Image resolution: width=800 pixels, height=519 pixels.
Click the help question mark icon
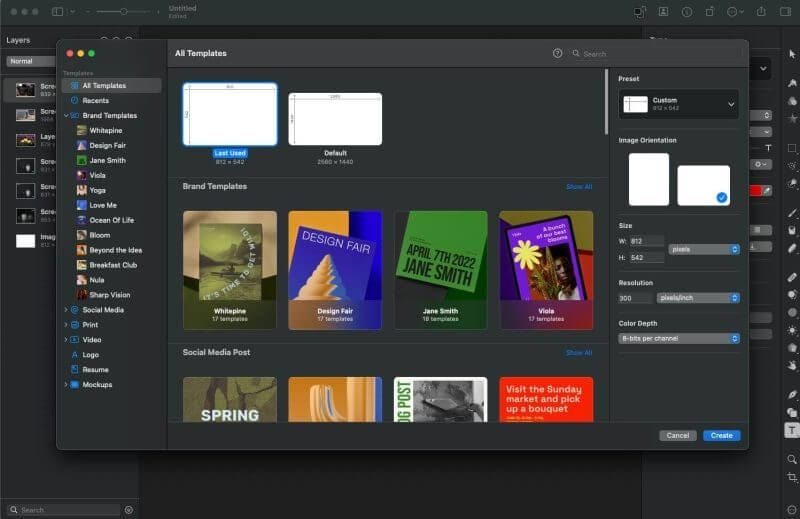coord(558,53)
